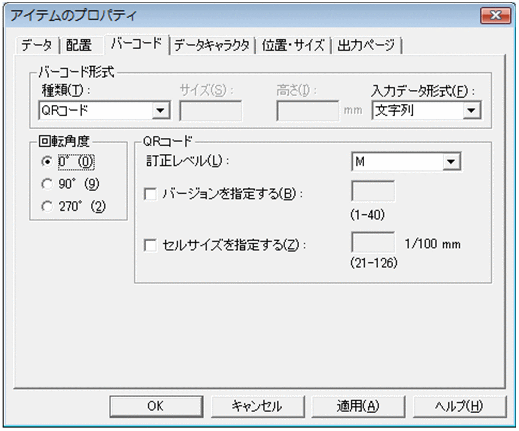The width and height of the screenshot is (519, 431).
Task: Select 270° rotation angle
Action: click(47, 206)
